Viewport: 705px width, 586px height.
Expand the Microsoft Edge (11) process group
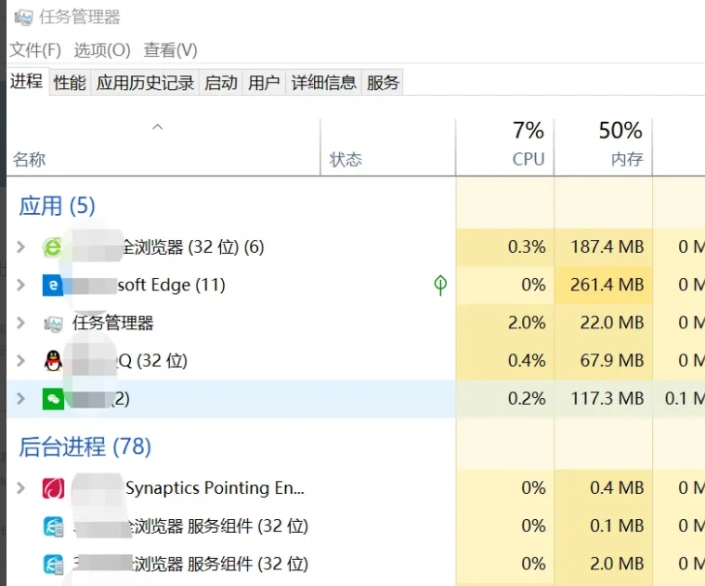point(21,285)
